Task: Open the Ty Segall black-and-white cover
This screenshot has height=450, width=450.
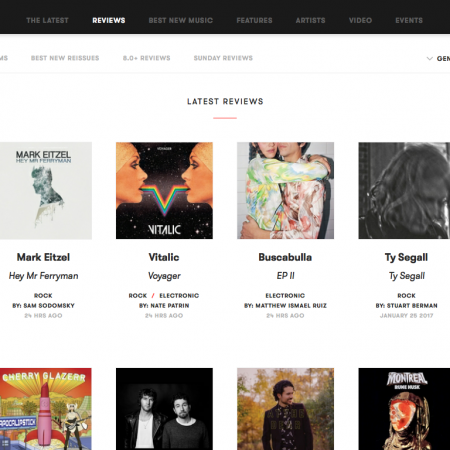Action: 404,191
